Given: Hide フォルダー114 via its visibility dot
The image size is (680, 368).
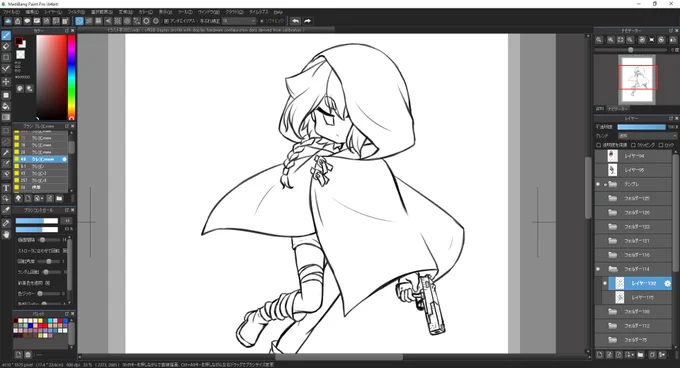Looking at the screenshot, I should (x=598, y=269).
